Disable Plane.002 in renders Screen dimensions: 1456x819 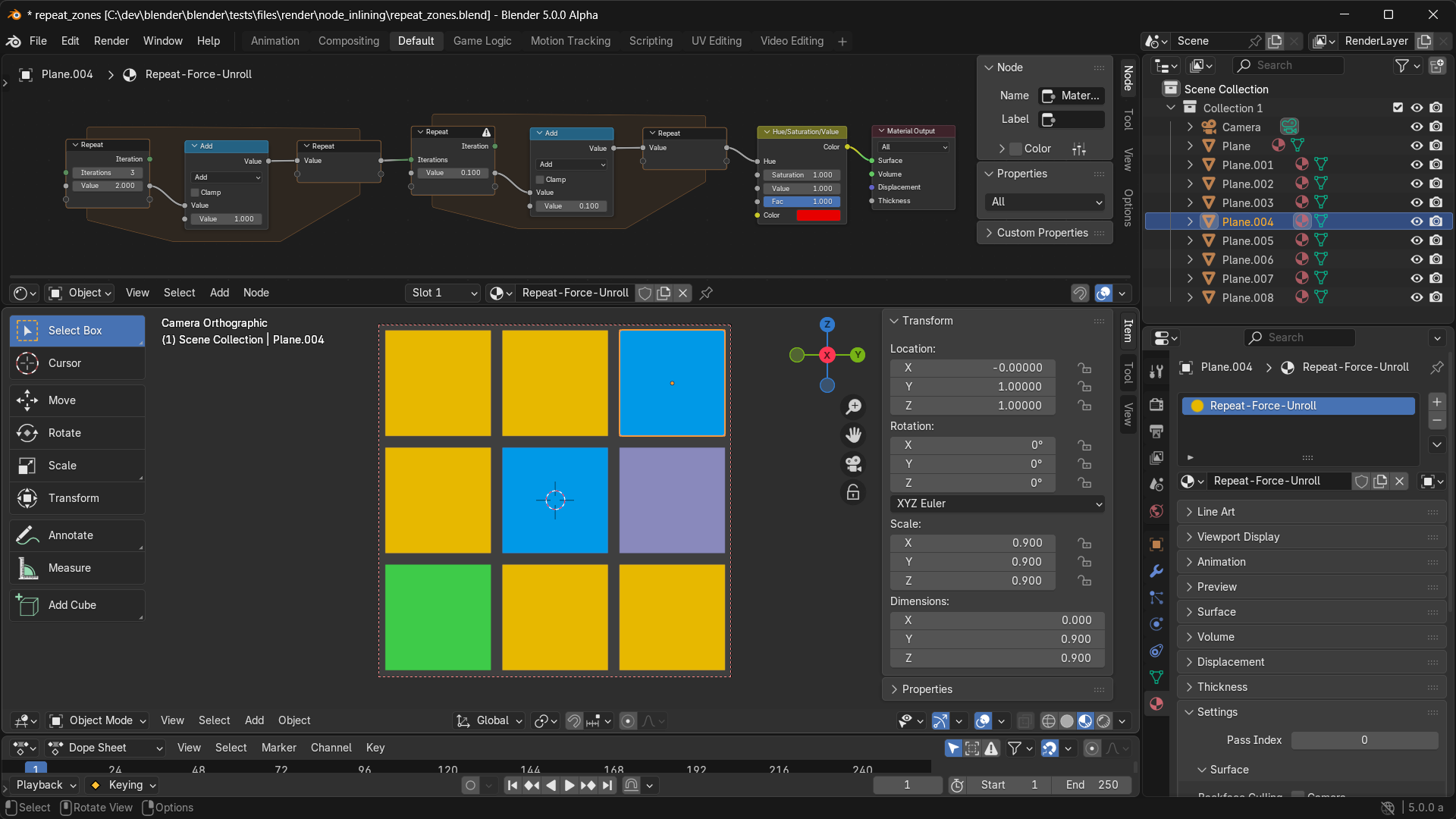coord(1436,184)
